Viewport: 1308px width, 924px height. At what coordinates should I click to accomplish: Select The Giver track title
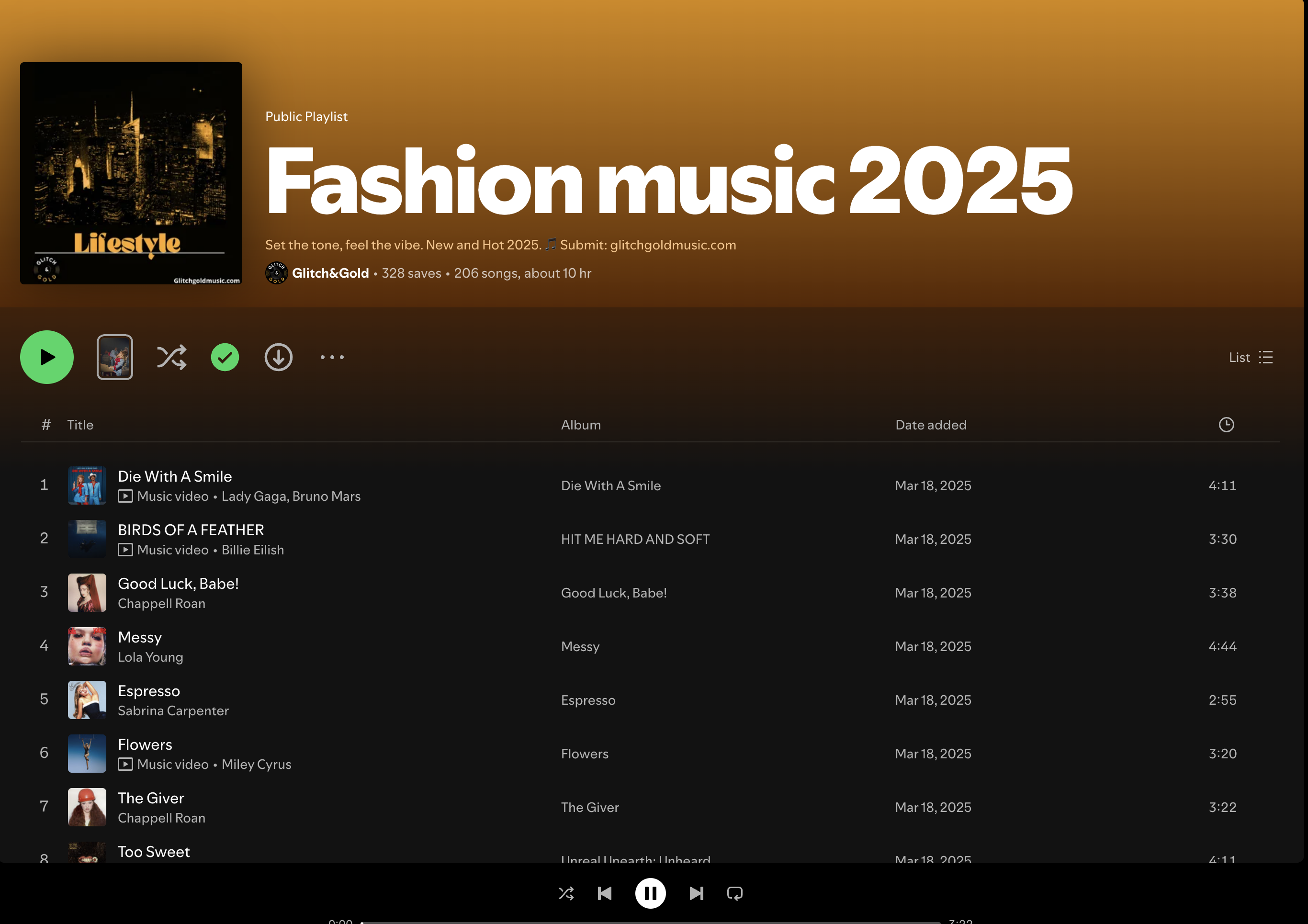151,798
